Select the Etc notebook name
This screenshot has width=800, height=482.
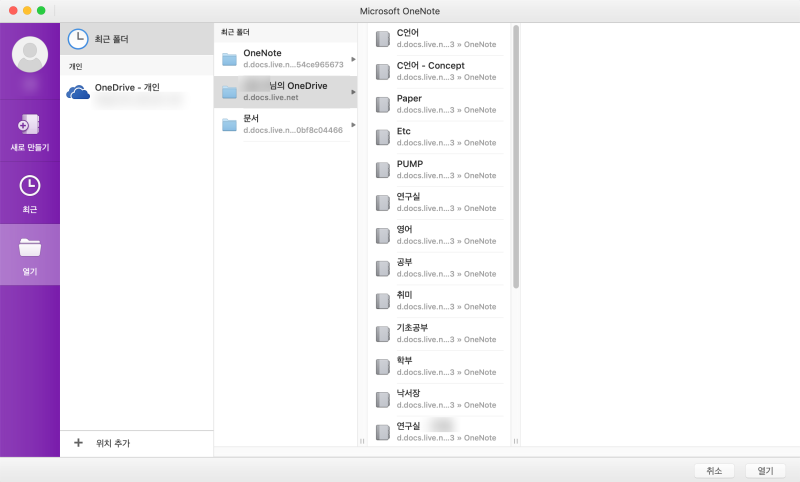[x=404, y=131]
